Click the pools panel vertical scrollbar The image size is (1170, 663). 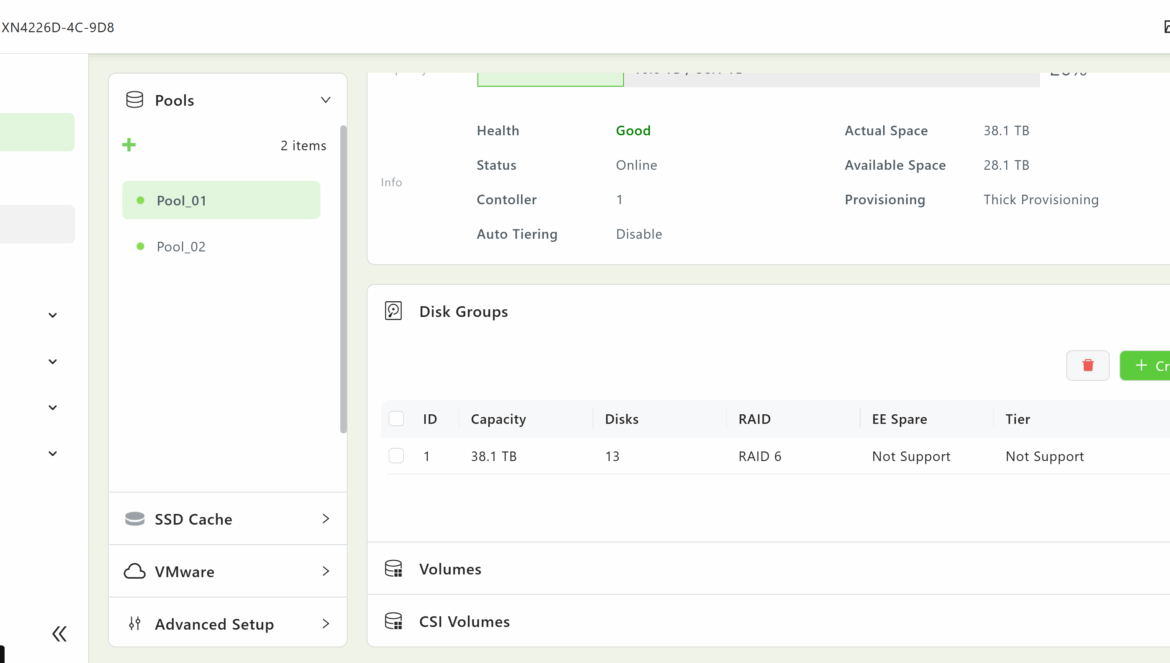click(344, 280)
